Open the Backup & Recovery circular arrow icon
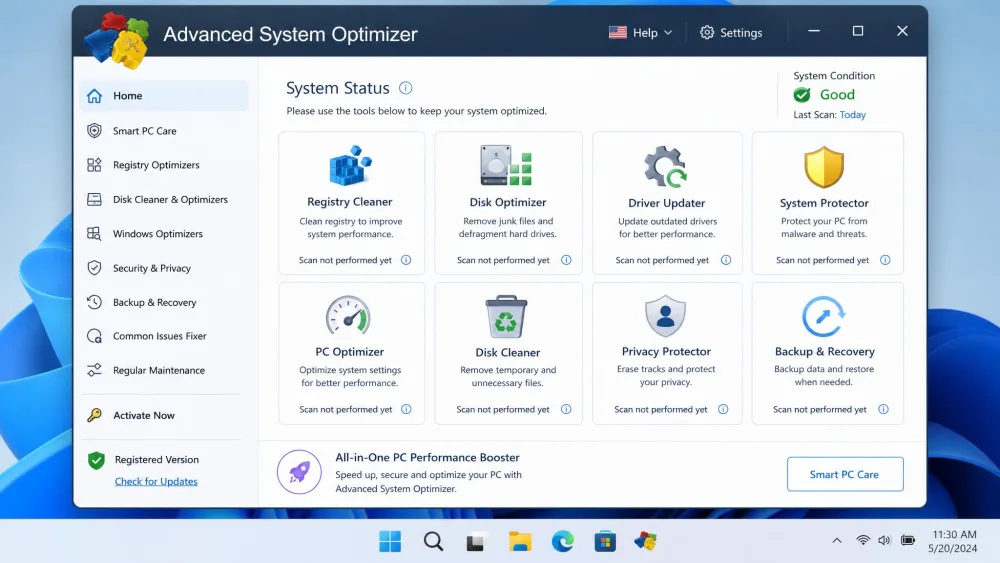1000x563 pixels. (823, 316)
